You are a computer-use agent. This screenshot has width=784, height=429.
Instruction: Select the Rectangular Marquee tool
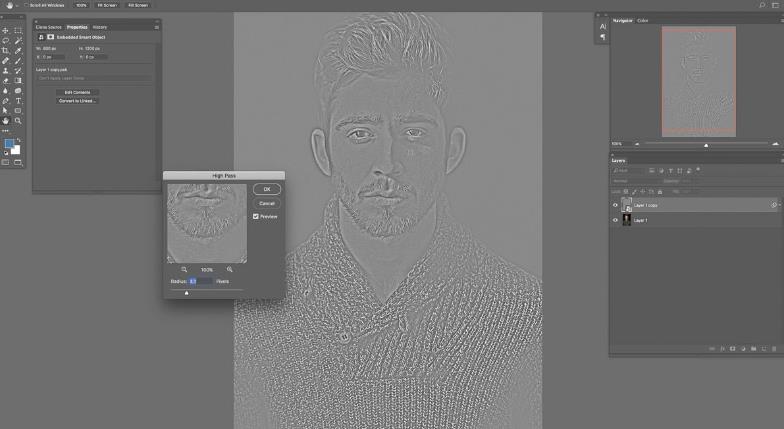click(18, 30)
